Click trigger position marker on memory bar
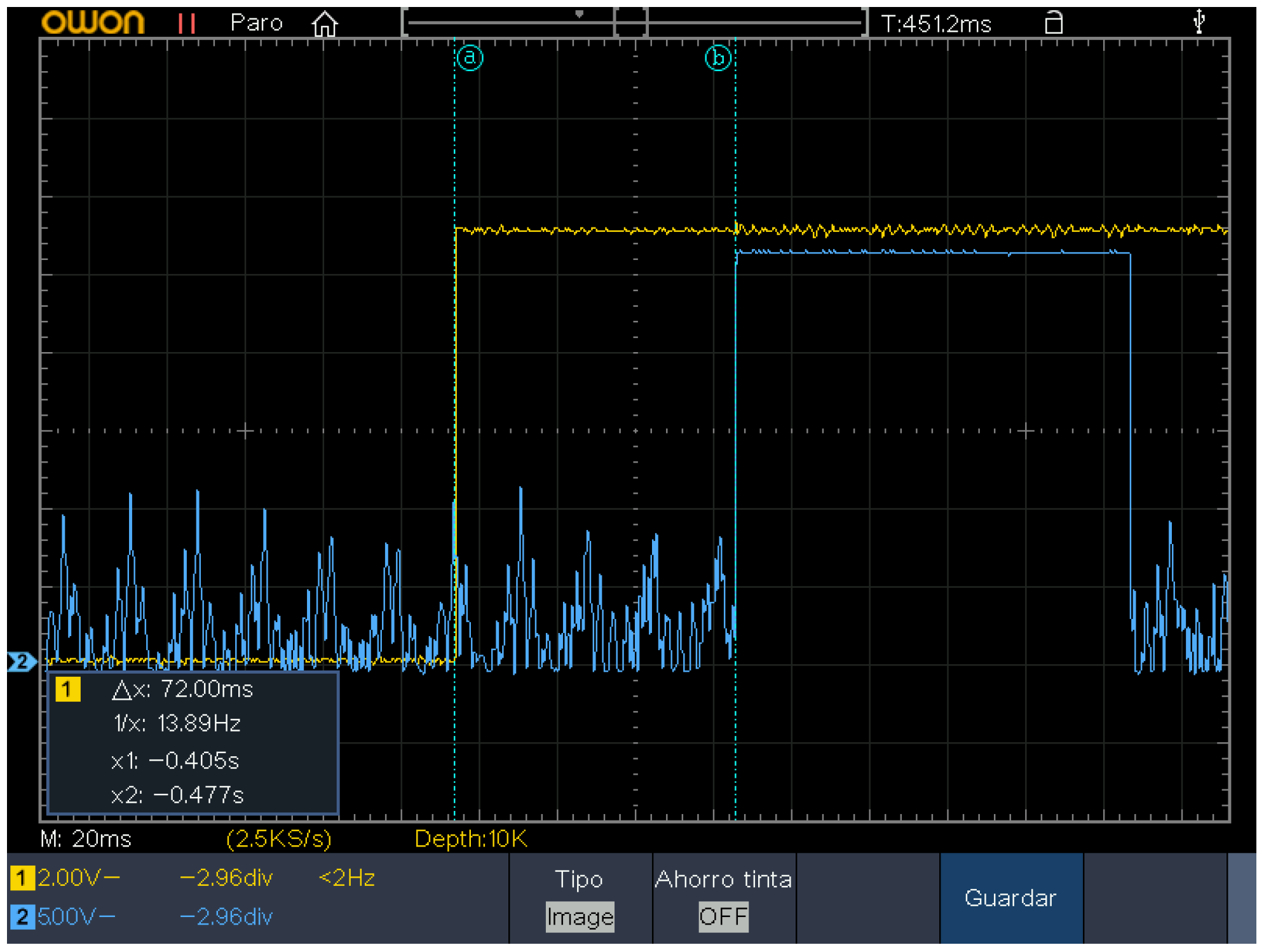The height and width of the screenshot is (952, 1264). pyautogui.click(x=579, y=14)
